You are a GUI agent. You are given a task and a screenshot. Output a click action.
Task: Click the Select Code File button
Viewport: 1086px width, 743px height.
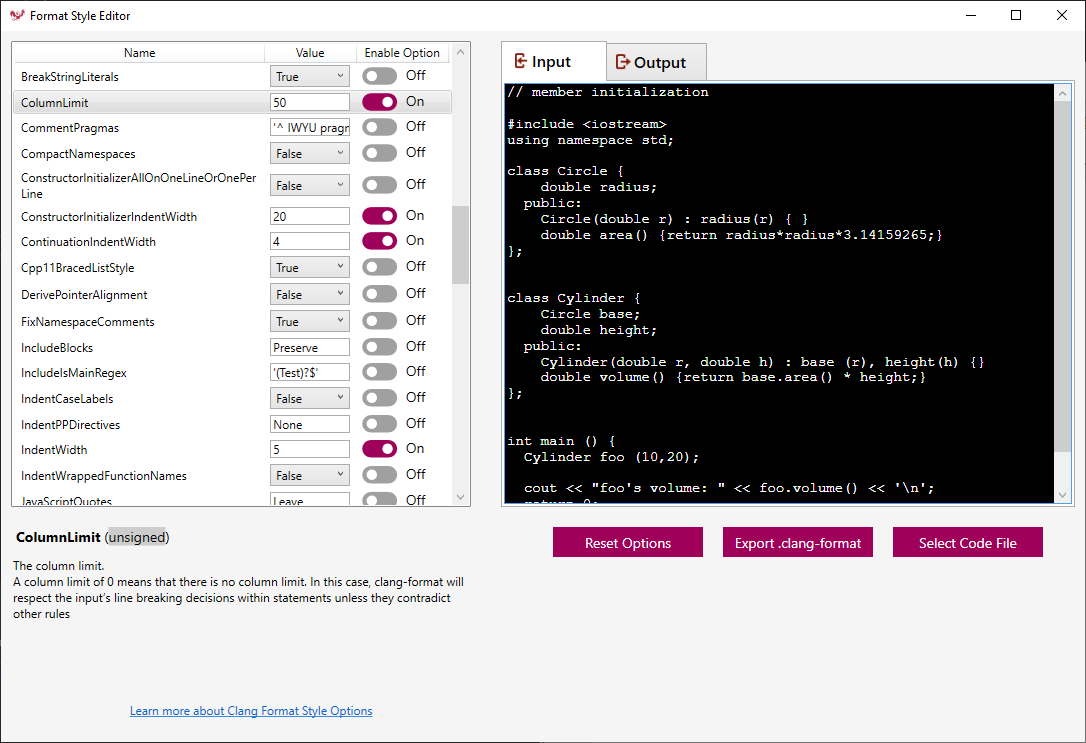pyautogui.click(x=968, y=542)
